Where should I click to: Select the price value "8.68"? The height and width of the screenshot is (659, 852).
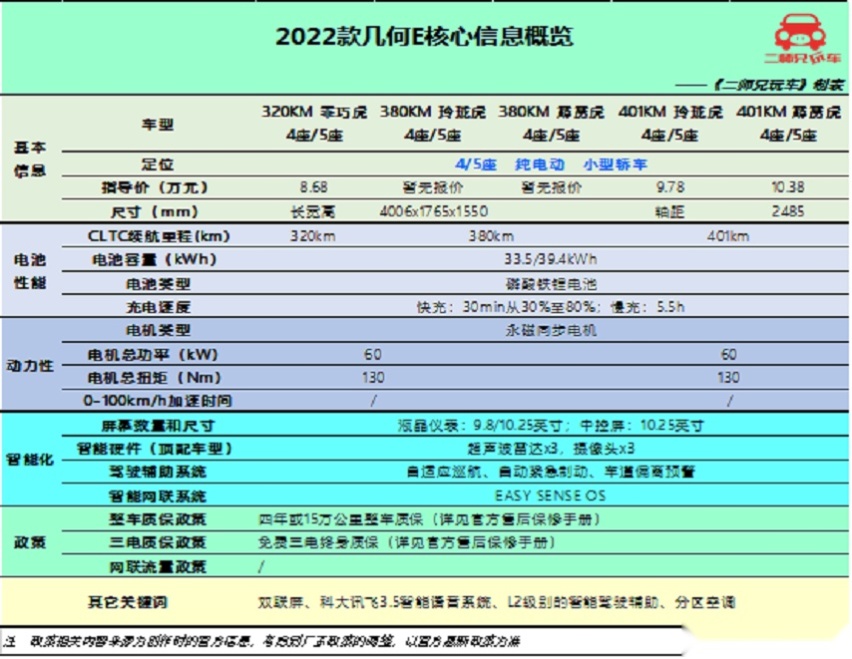coord(314,187)
